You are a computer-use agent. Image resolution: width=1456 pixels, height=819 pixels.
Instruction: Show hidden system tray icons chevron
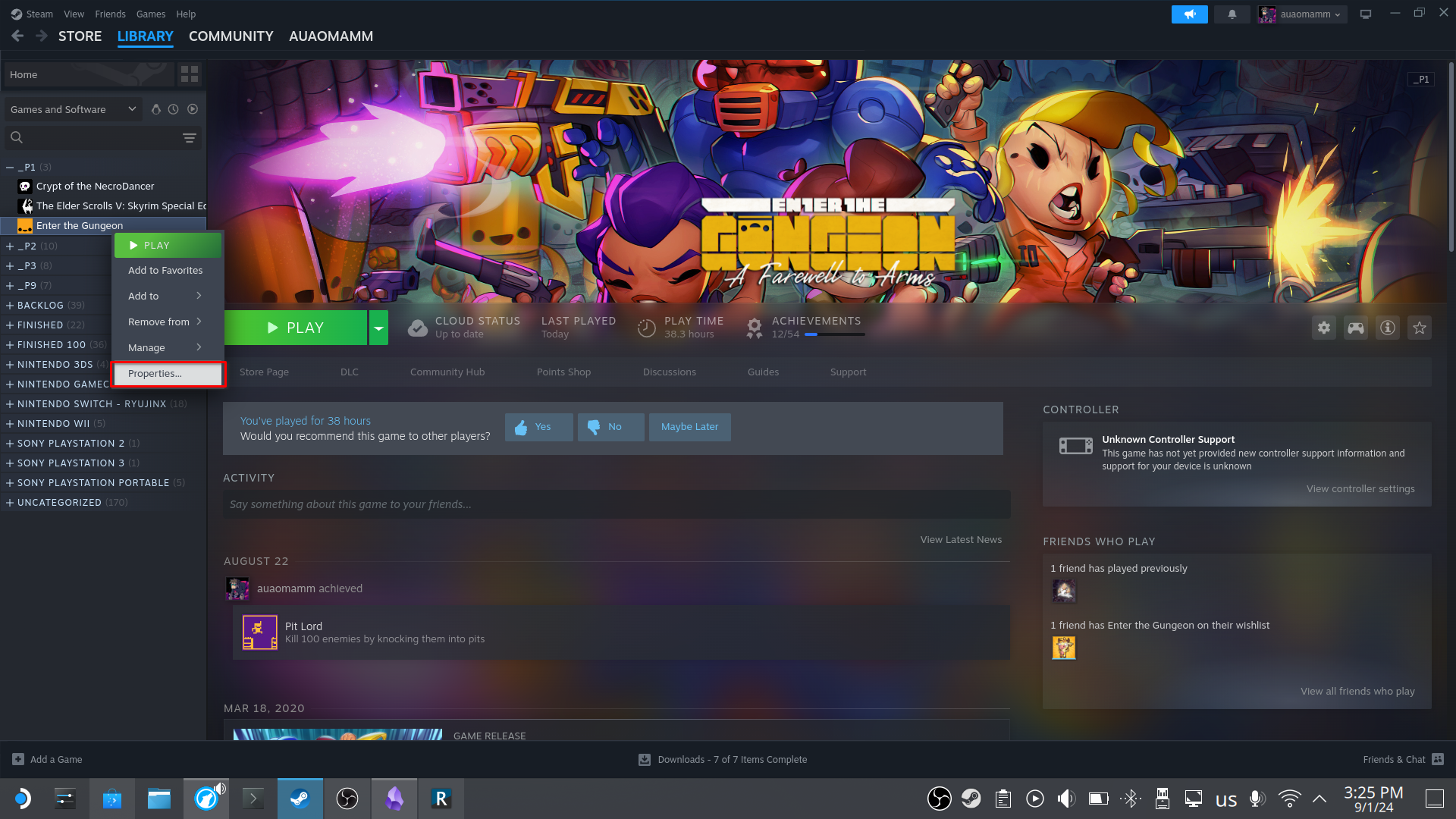(1319, 799)
